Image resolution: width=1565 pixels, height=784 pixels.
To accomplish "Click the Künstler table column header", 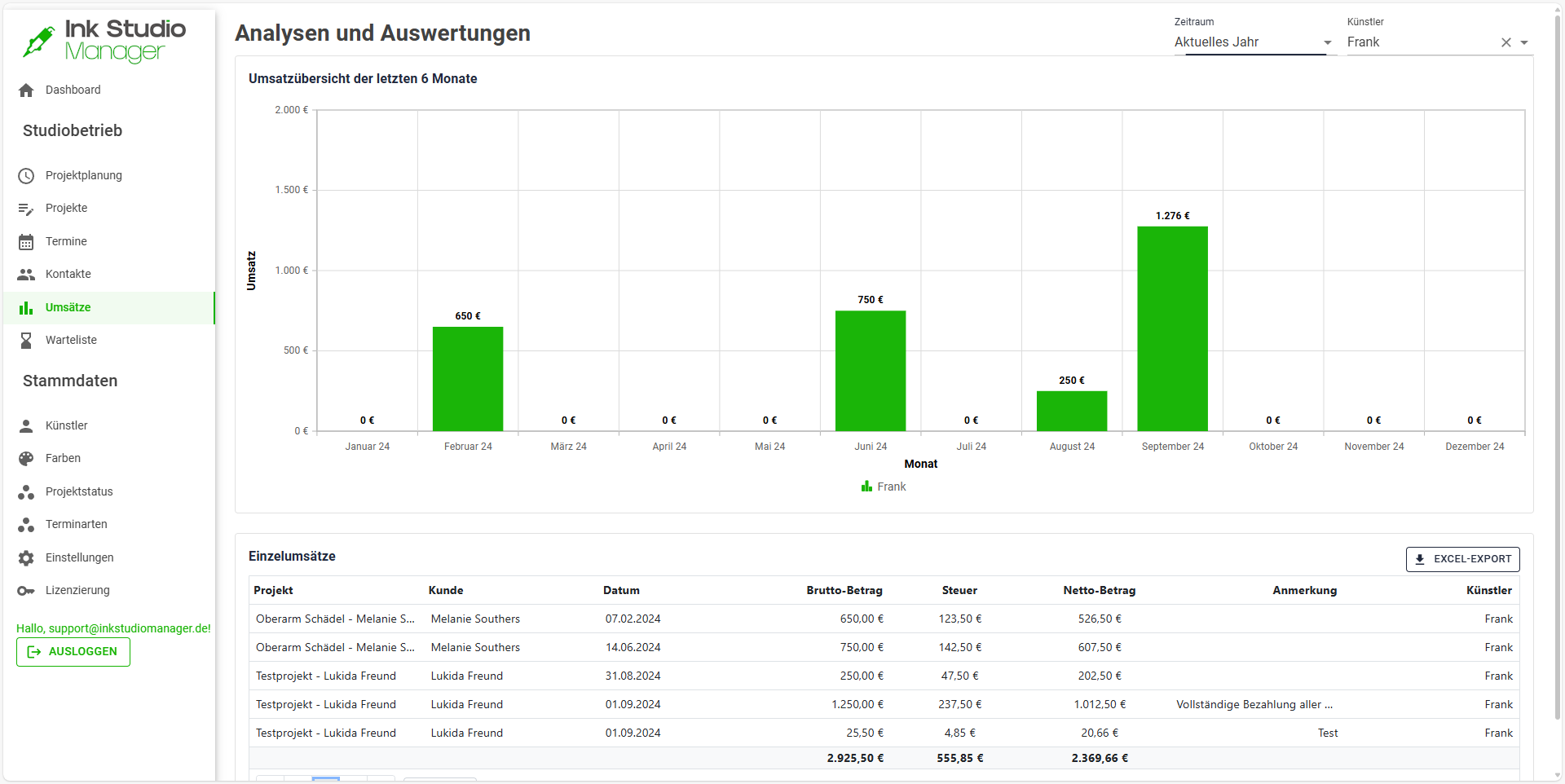I will (x=1489, y=591).
